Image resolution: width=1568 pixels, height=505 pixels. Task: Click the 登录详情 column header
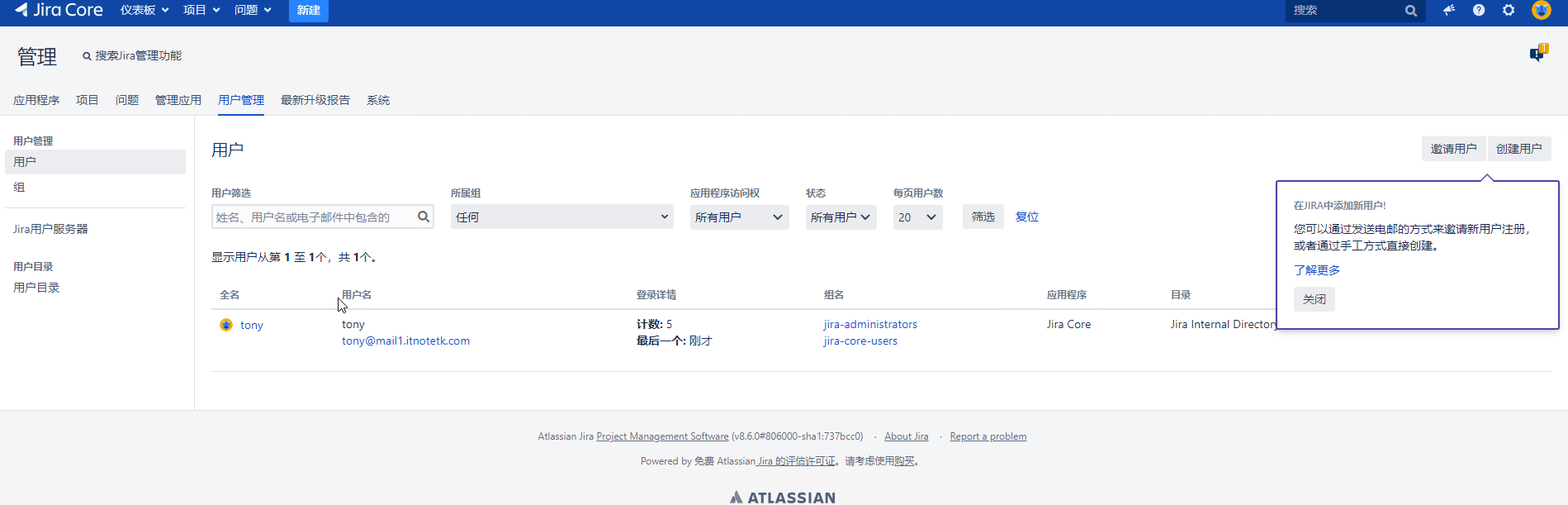pyautogui.click(x=656, y=295)
